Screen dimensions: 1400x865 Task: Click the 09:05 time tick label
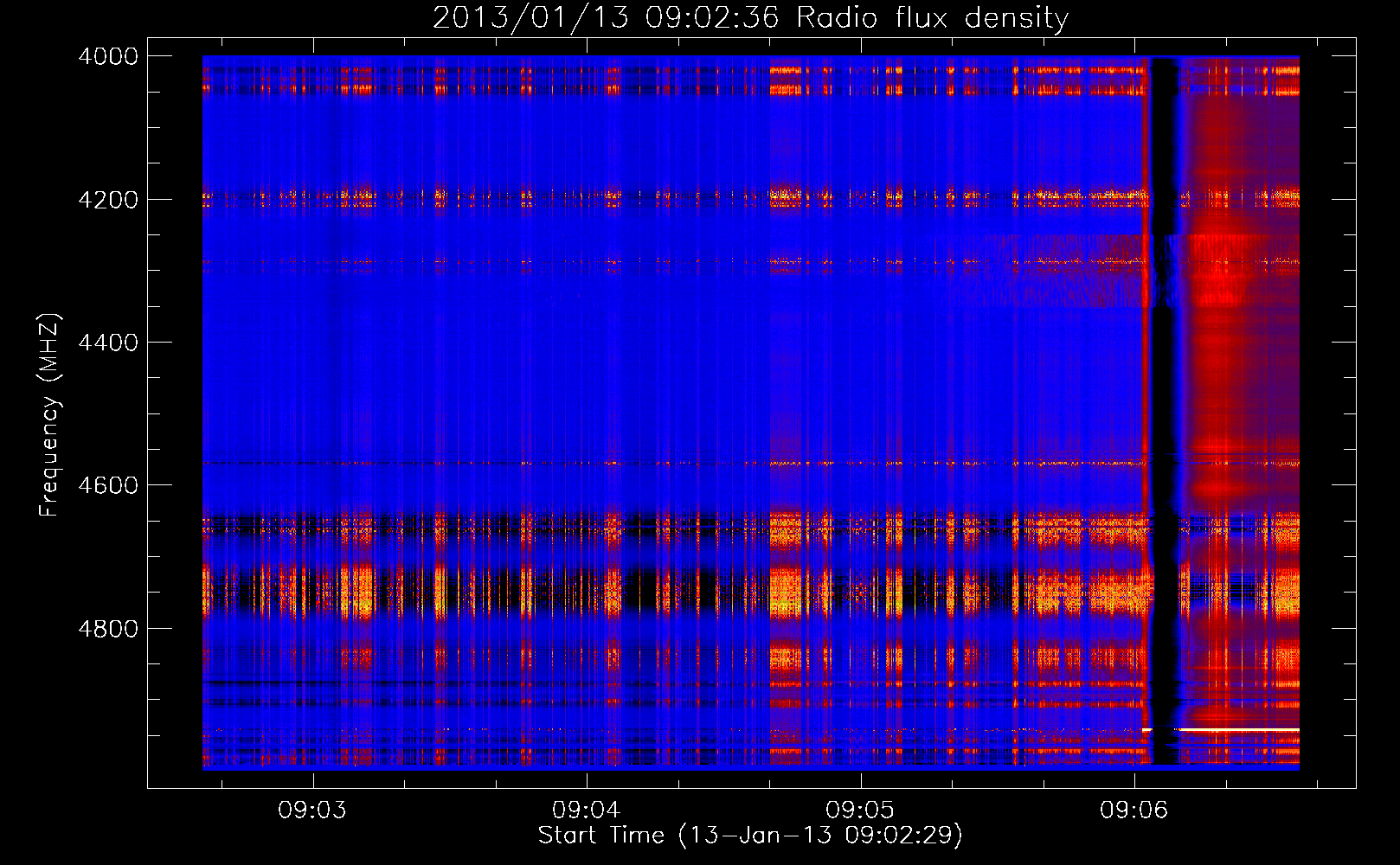pos(860,810)
